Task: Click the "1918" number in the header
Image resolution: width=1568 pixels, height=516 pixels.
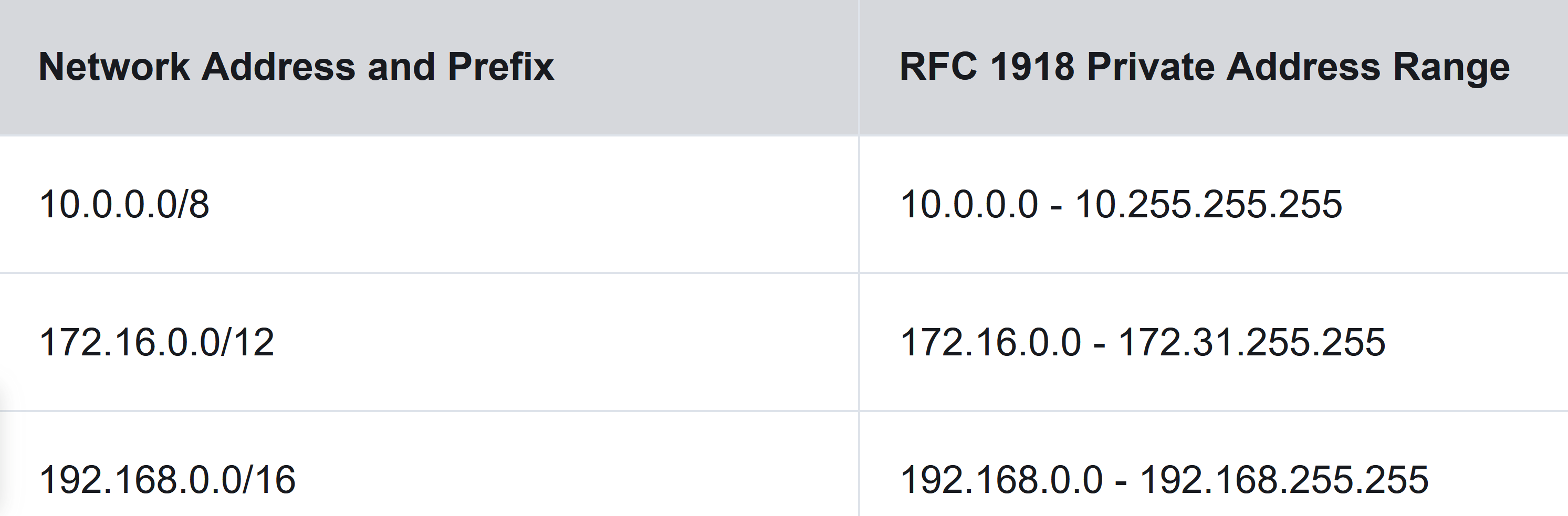Action: [x=1032, y=66]
